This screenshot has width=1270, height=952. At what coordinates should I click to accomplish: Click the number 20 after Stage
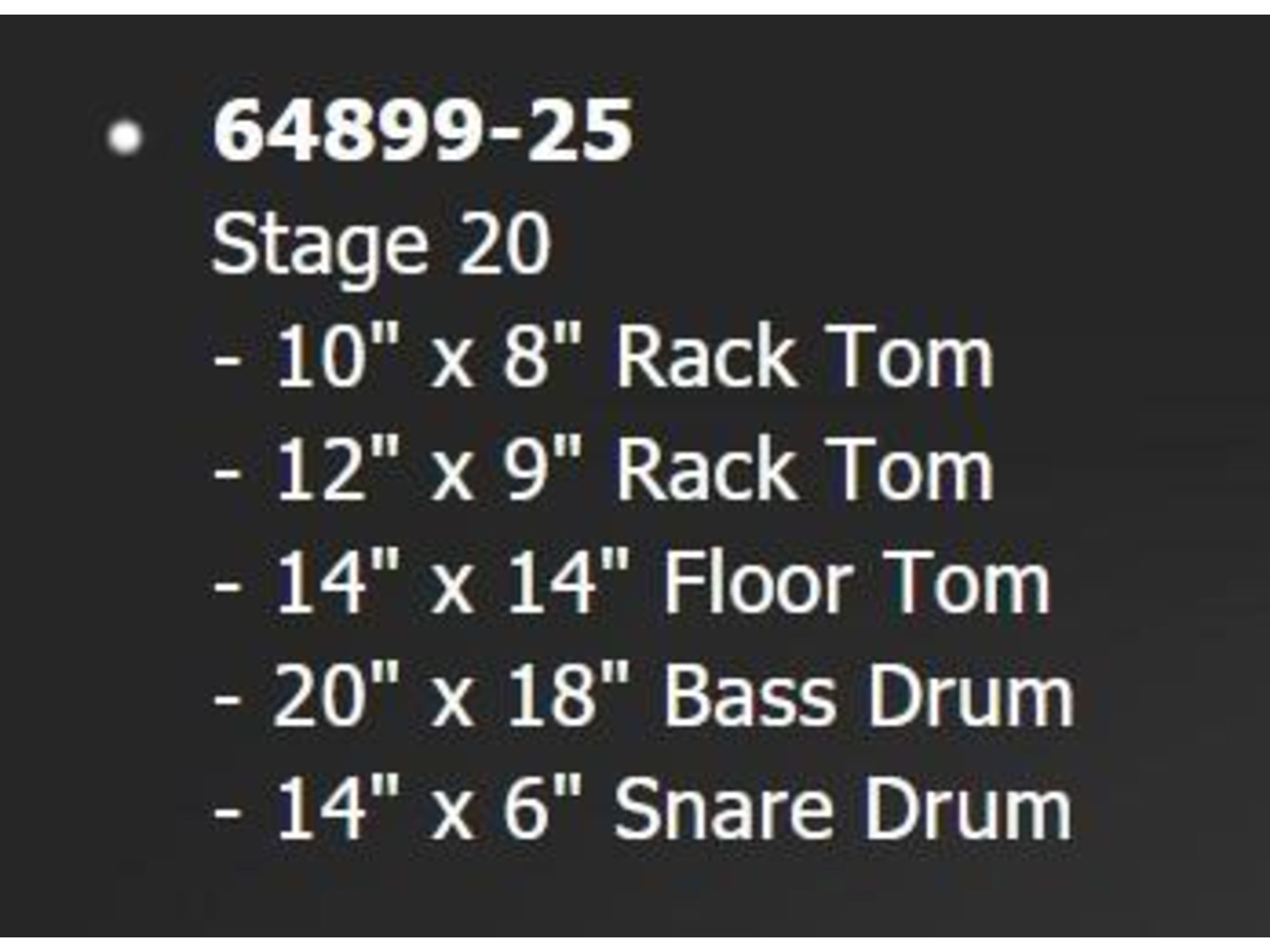pyautogui.click(x=505, y=244)
